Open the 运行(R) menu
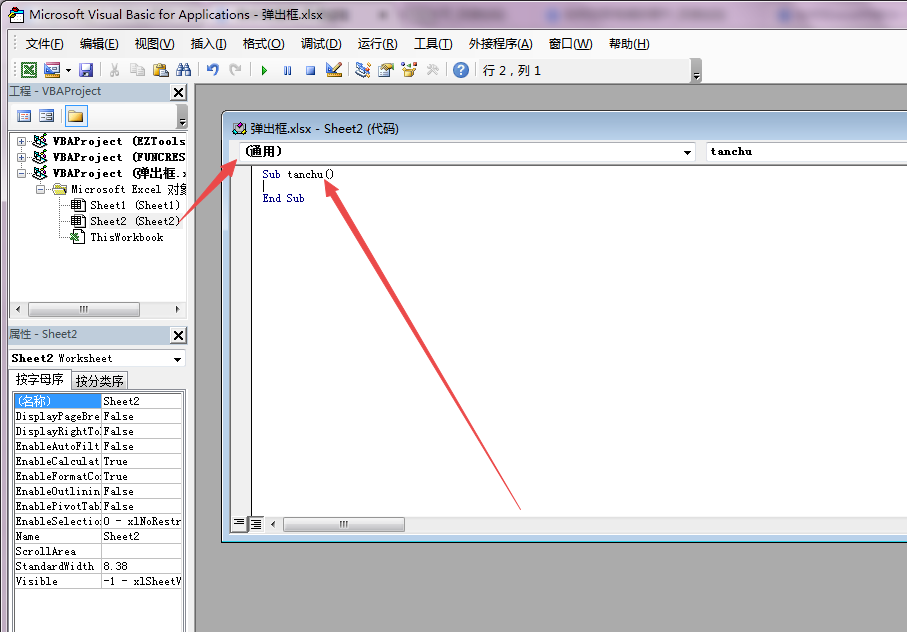The height and width of the screenshot is (632, 907). click(377, 44)
